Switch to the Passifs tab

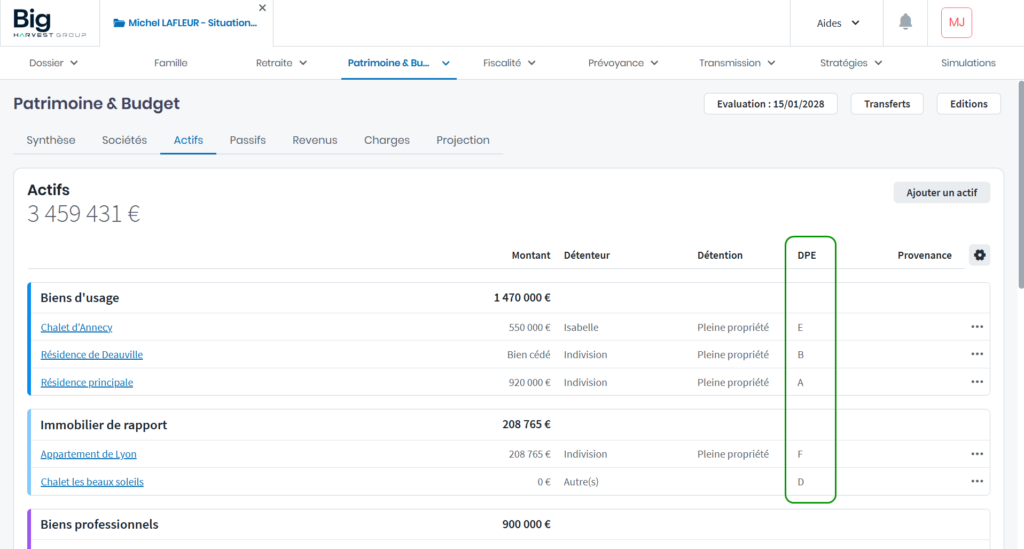click(x=247, y=140)
